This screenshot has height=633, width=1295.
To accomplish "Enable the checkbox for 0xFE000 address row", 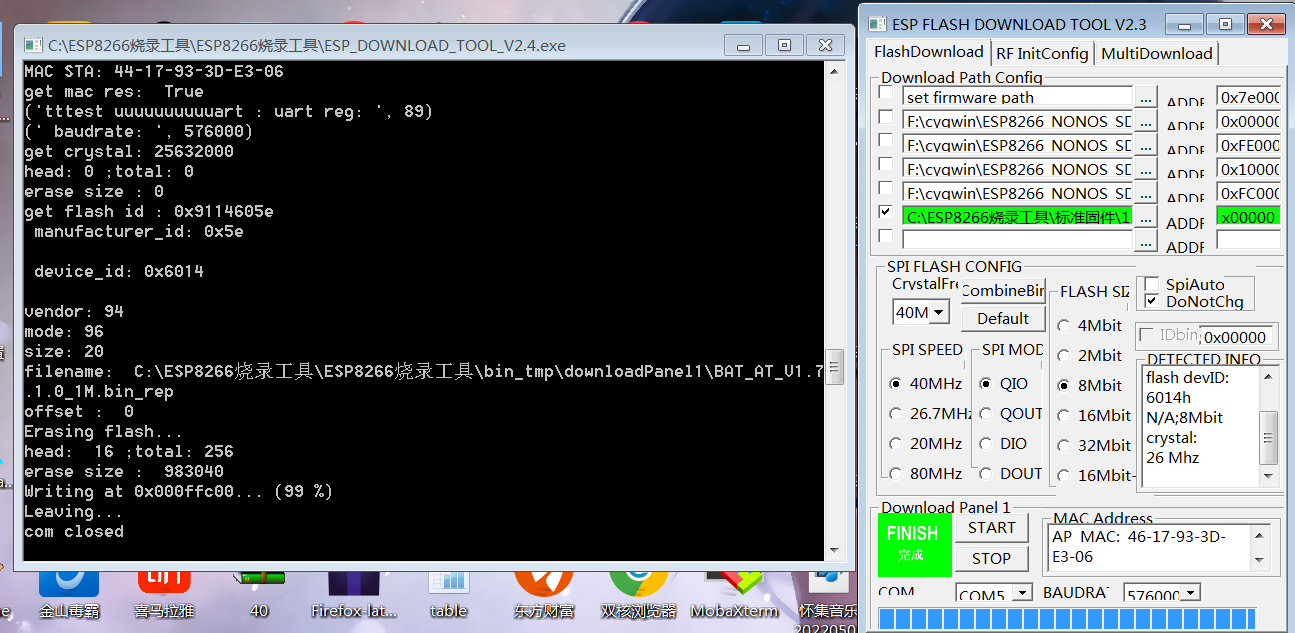I will point(885,141).
